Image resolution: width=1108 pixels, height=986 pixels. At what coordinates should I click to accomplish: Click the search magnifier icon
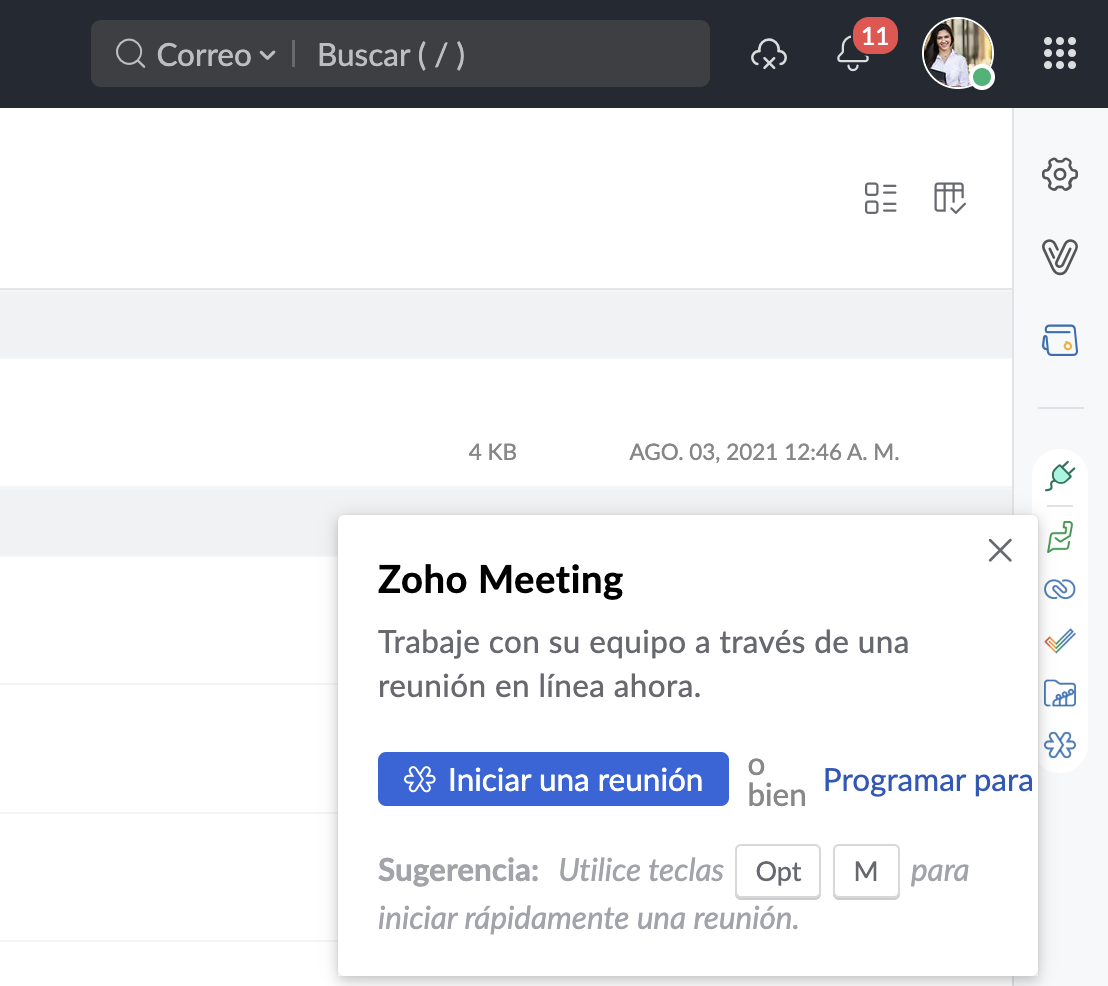click(131, 54)
